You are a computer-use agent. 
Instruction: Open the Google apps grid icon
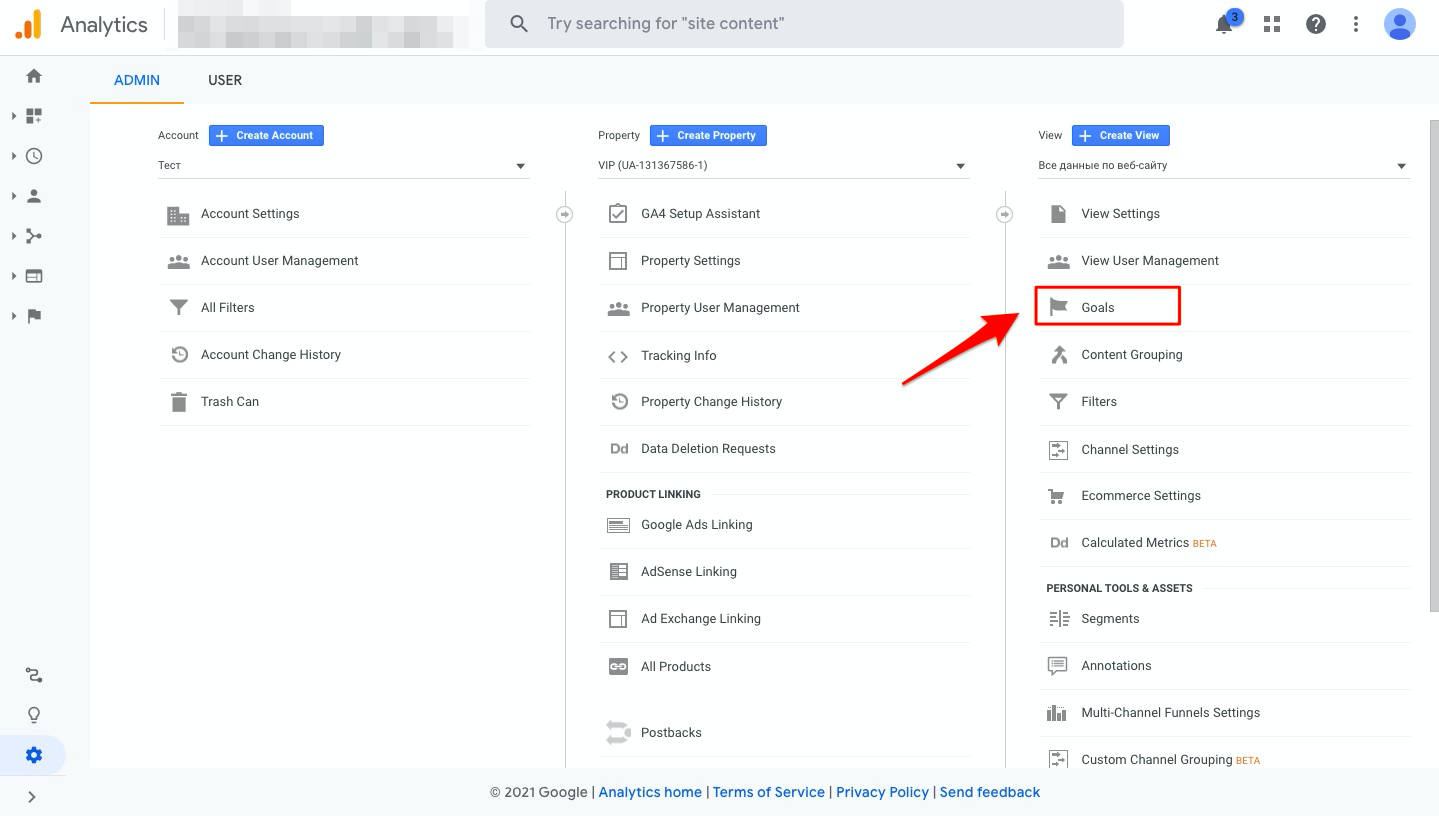click(1272, 24)
